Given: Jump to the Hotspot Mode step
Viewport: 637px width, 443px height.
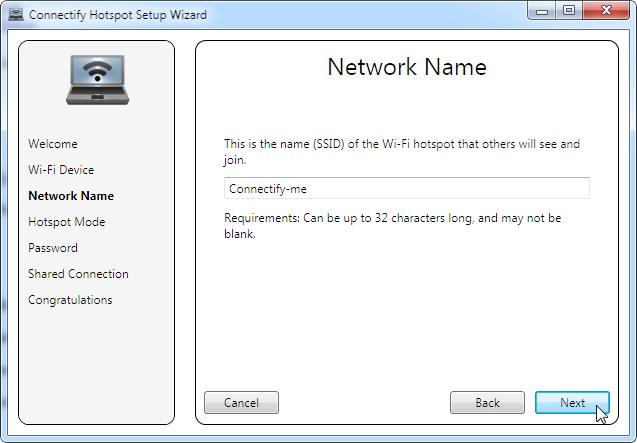Looking at the screenshot, I should pos(67,222).
